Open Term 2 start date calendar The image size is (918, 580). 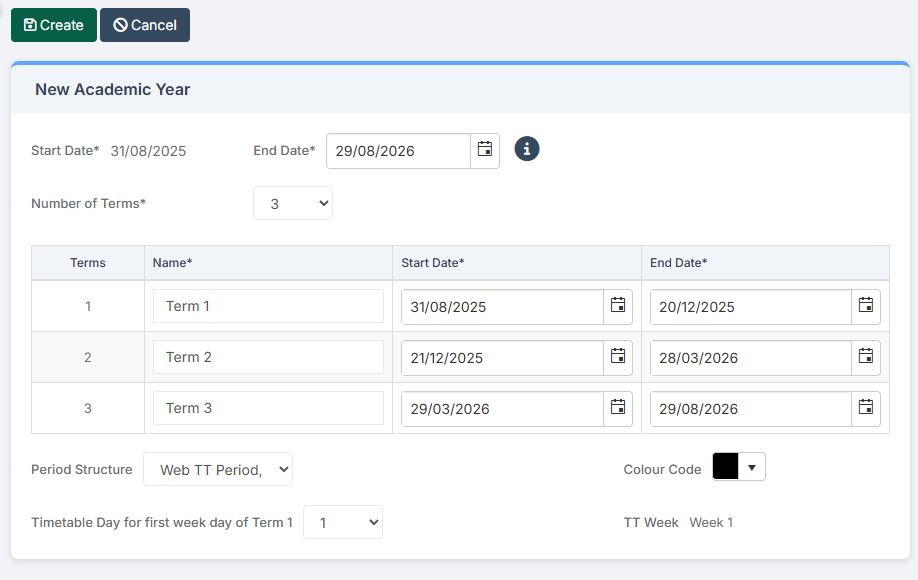[617, 357]
